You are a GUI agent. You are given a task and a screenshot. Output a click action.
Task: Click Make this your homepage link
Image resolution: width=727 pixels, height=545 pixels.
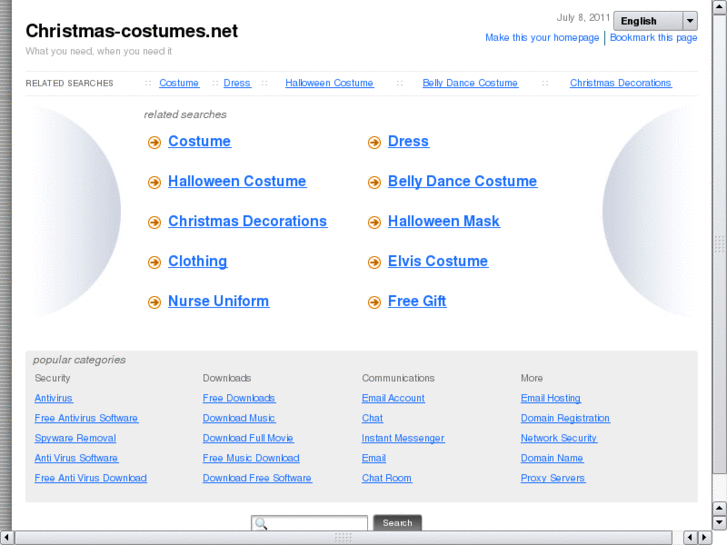(542, 38)
